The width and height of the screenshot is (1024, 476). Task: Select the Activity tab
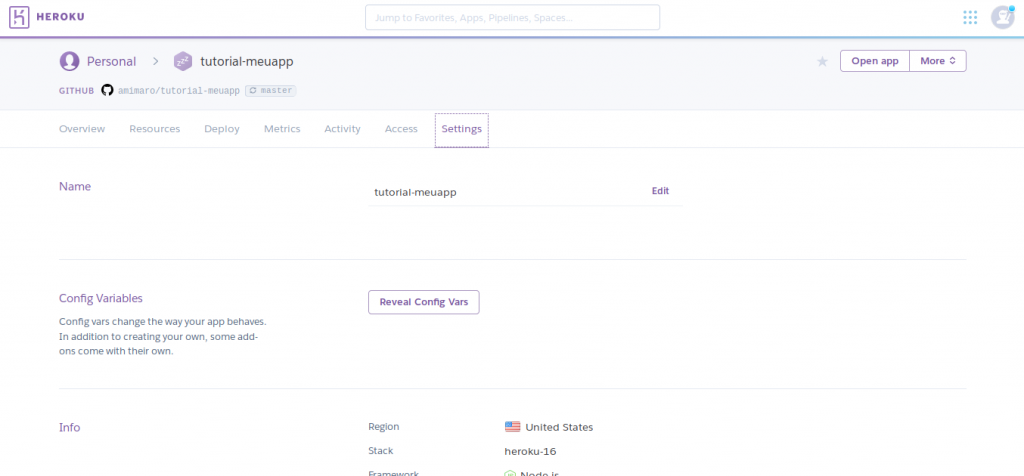coord(342,129)
